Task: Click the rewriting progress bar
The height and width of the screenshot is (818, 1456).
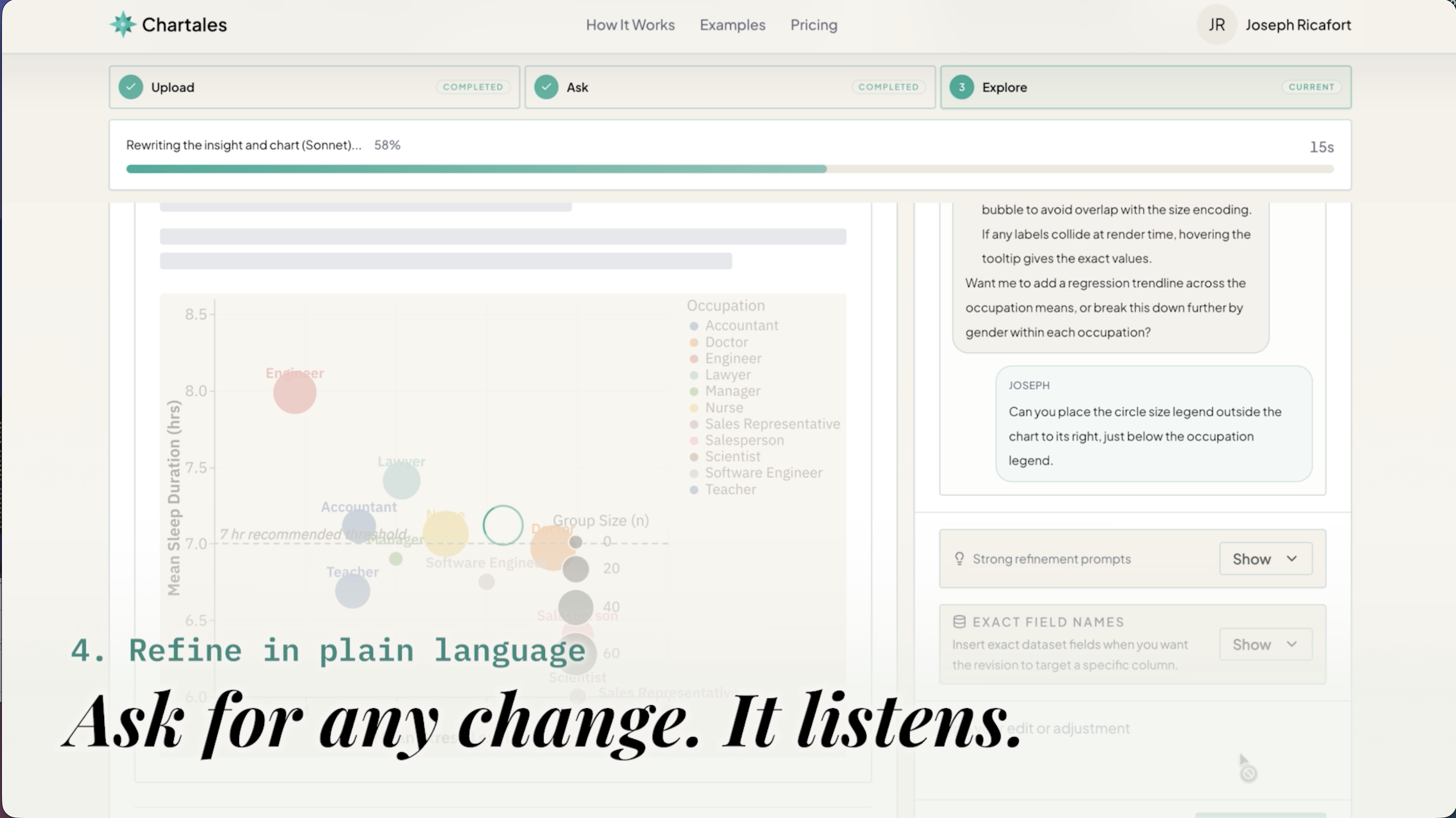Action: [729, 169]
